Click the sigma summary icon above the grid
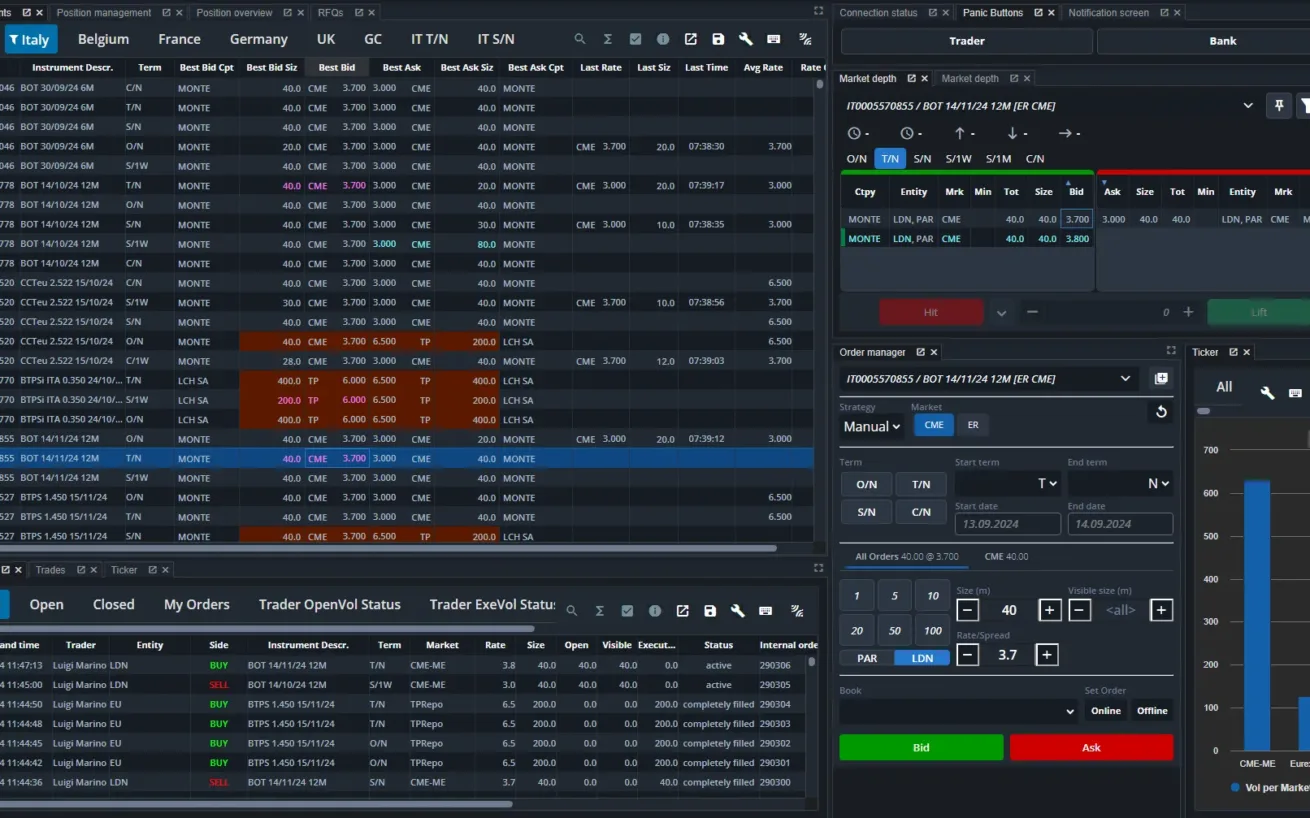Viewport: 1310px width, 818px height. pos(607,38)
